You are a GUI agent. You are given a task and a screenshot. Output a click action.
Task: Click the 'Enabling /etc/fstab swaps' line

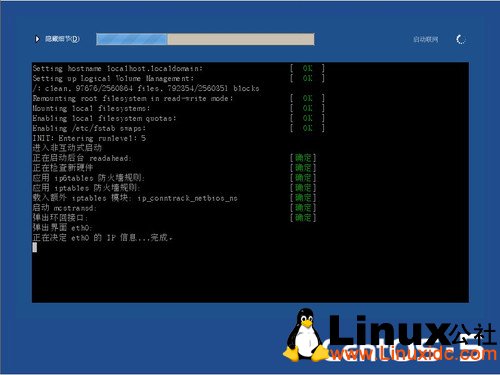click(89, 128)
